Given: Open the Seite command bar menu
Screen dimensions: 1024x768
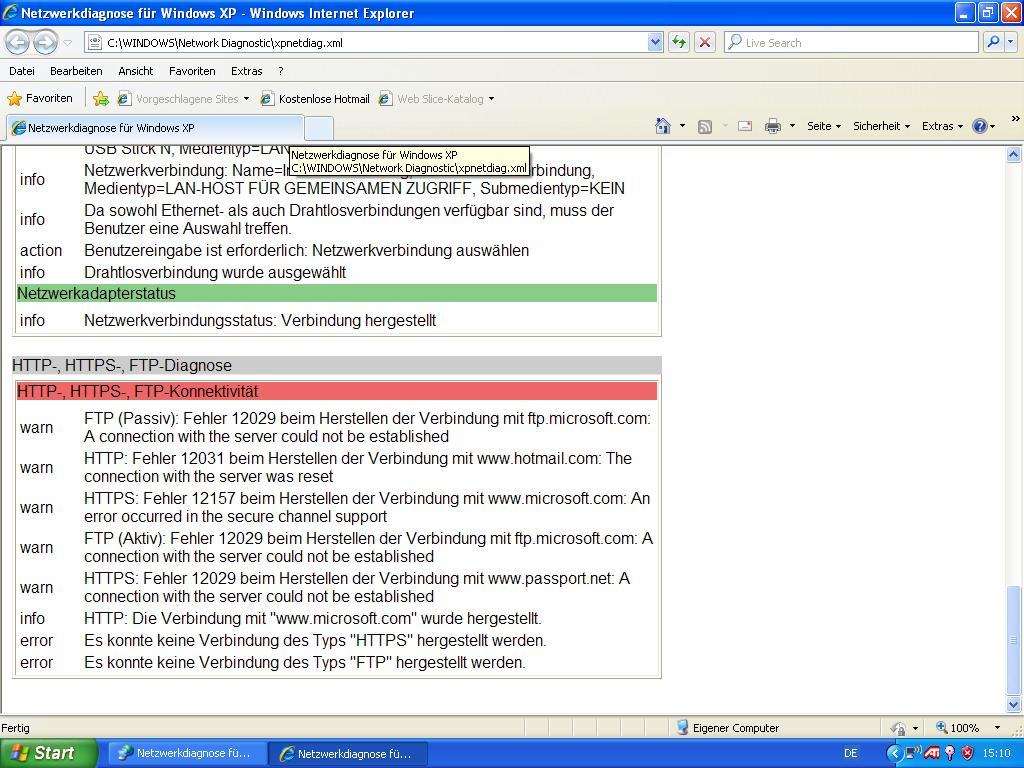Looking at the screenshot, I should pos(824,126).
